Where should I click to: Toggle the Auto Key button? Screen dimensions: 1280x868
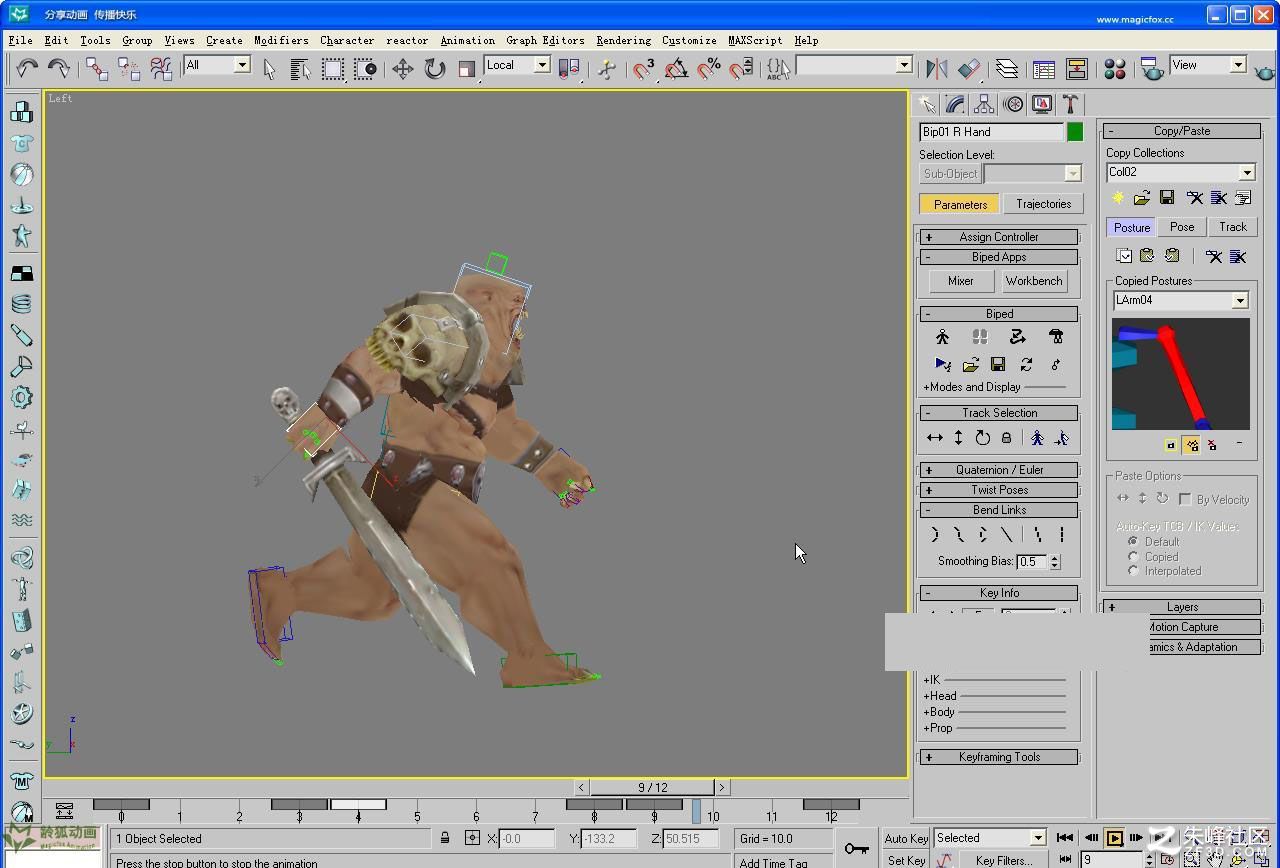905,838
